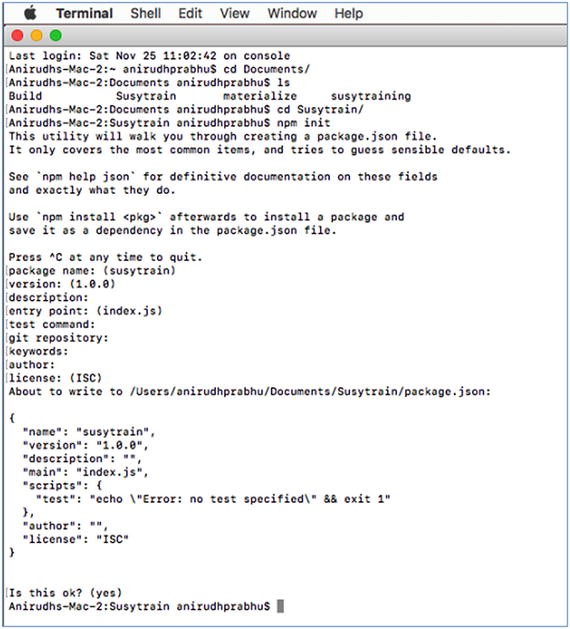Open the View menu
This screenshot has width=570, height=629.
pyautogui.click(x=235, y=13)
